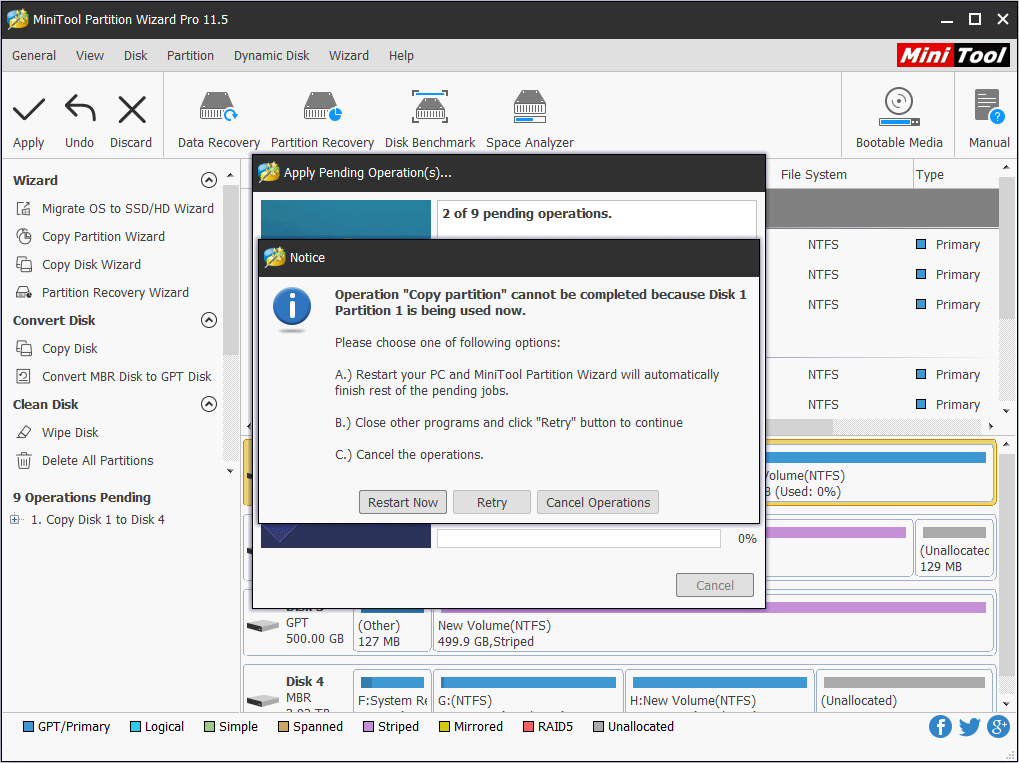This screenshot has height=763, width=1019.
Task: Open the Facebook social link
Action: pyautogui.click(x=940, y=727)
